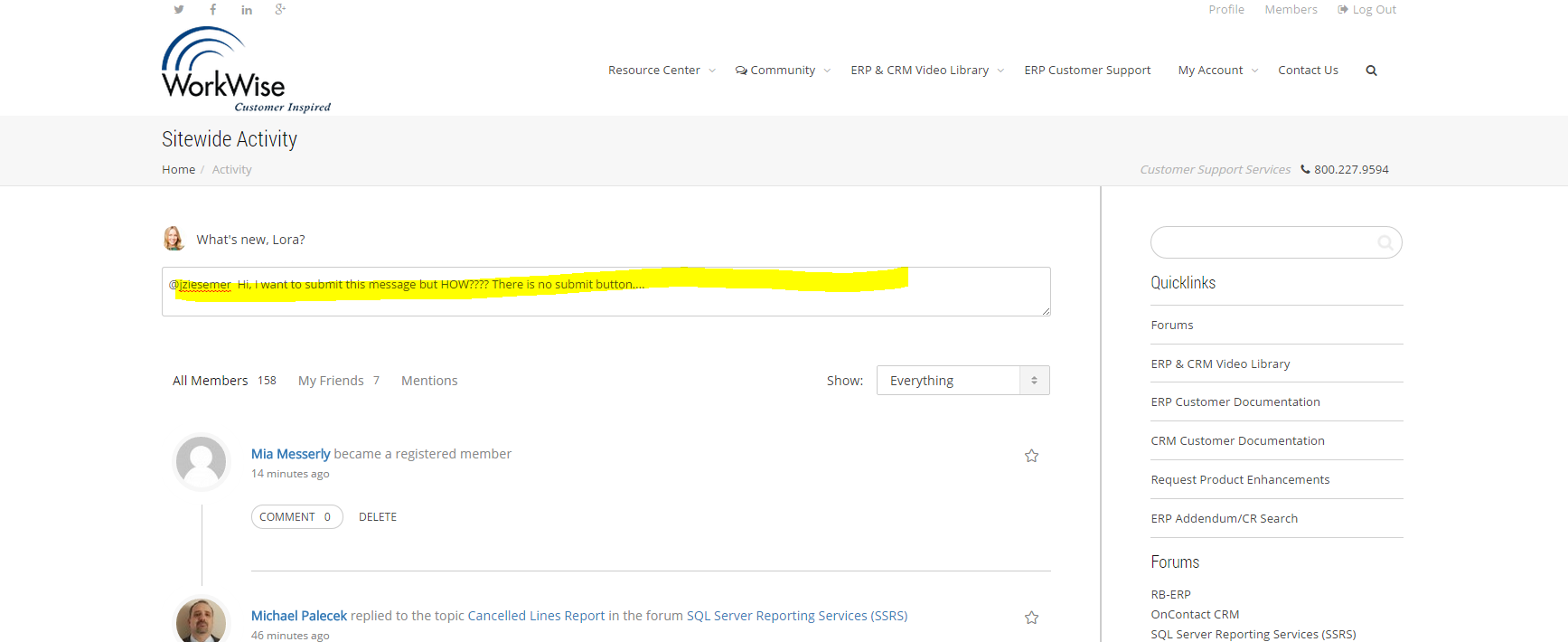Viewport: 1568px width, 642px height.
Task: Click the Comment button on Mia's activity
Action: click(296, 517)
